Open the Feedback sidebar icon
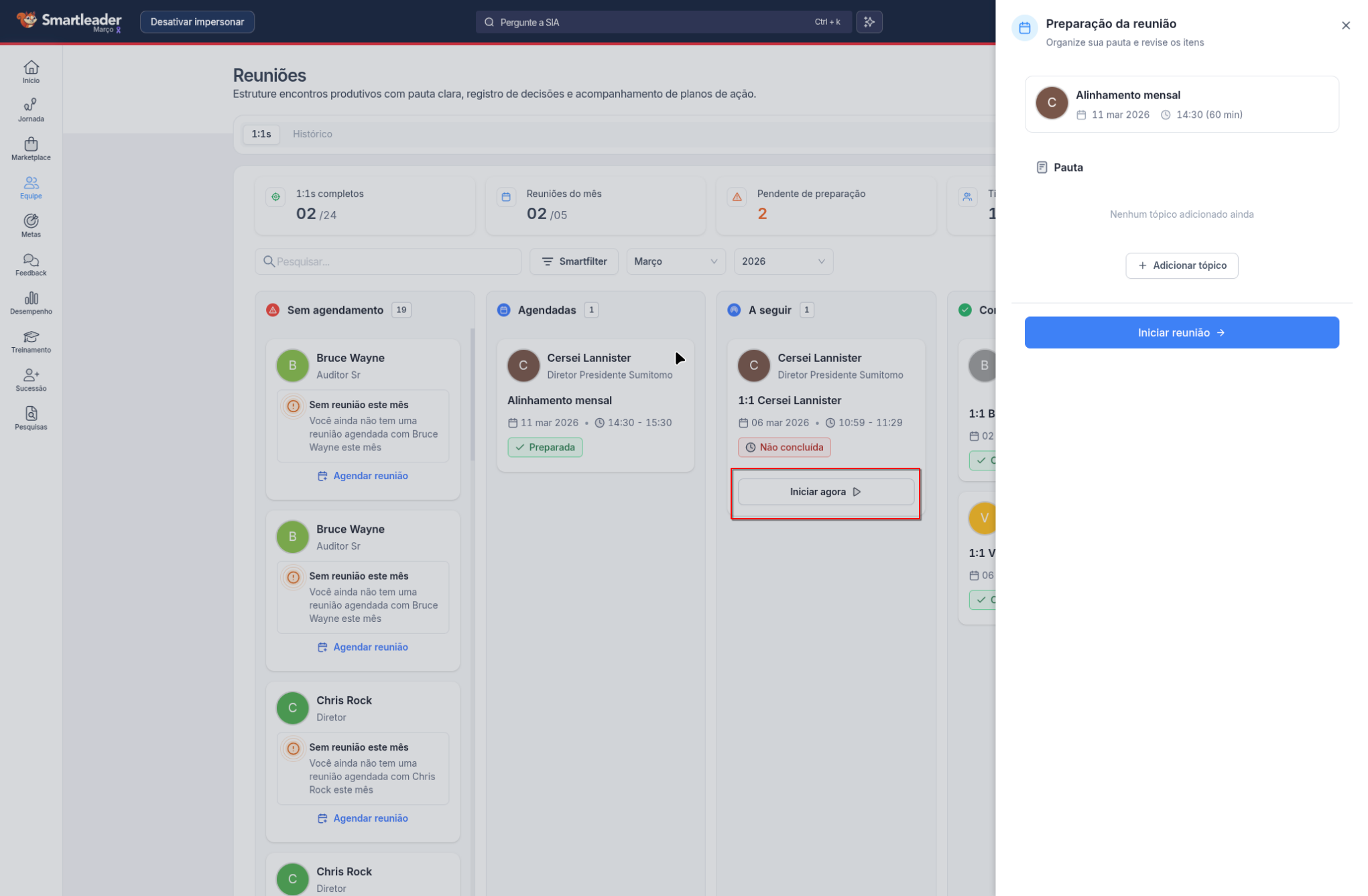Screen dimensions: 1368x896 [x=31, y=264]
